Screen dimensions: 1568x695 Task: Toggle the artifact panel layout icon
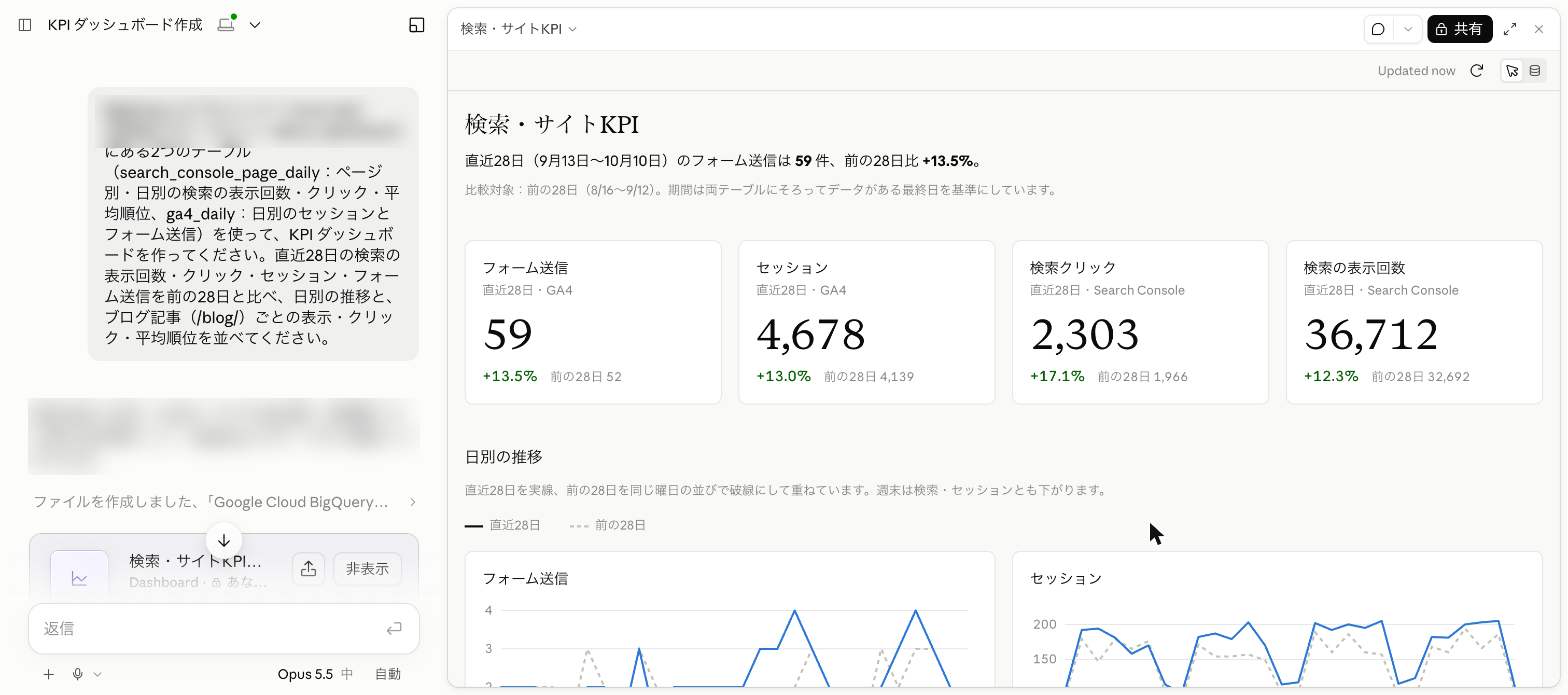click(417, 25)
